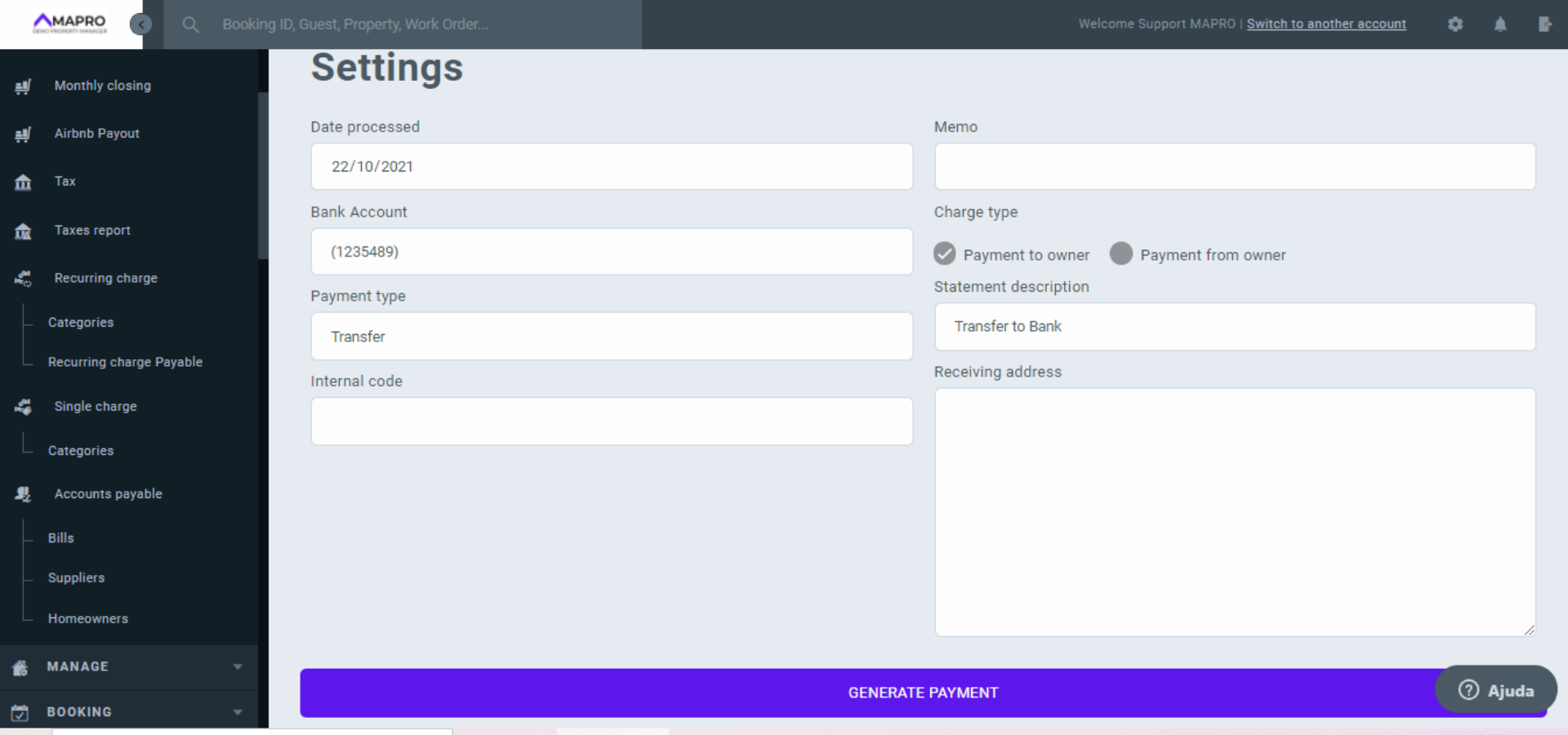Click the logout icon in top bar
1568x735 pixels.
tap(1544, 24)
